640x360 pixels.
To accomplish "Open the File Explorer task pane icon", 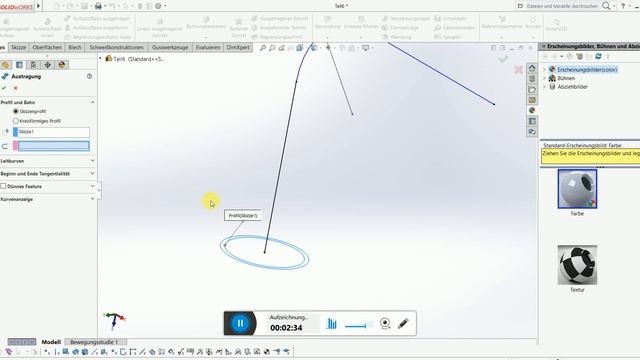I will [x=532, y=89].
